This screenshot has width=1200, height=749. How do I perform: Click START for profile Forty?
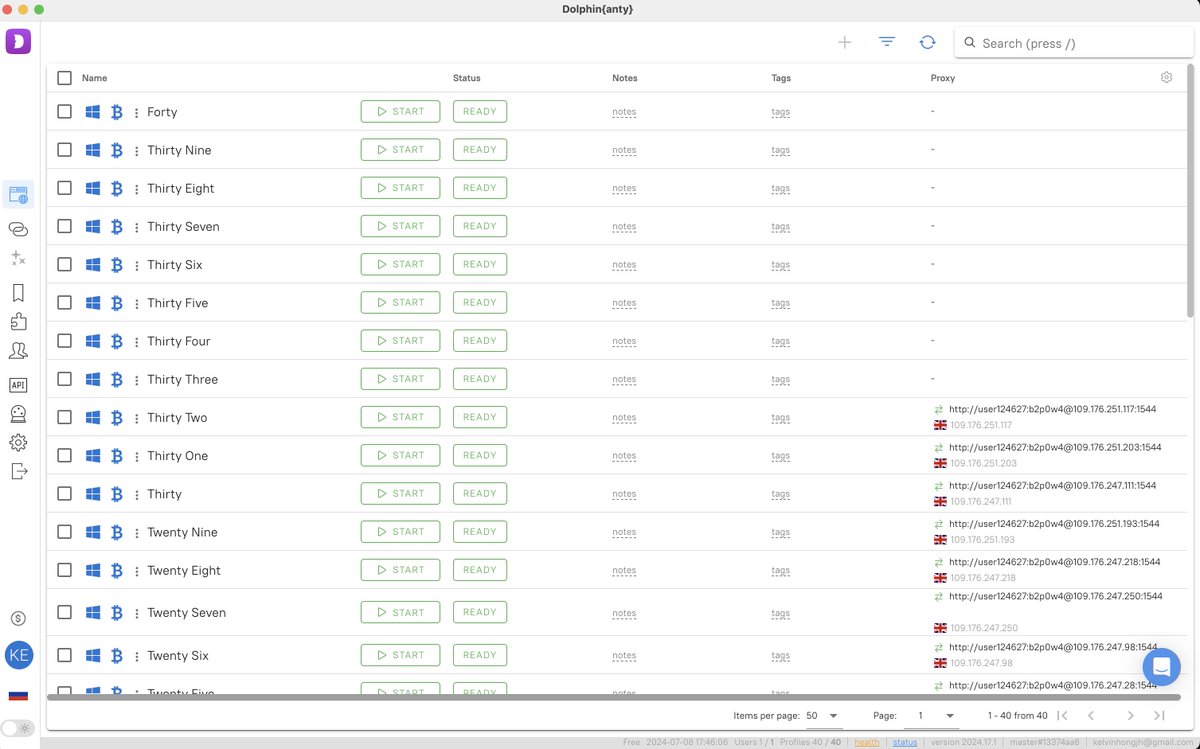pos(400,111)
